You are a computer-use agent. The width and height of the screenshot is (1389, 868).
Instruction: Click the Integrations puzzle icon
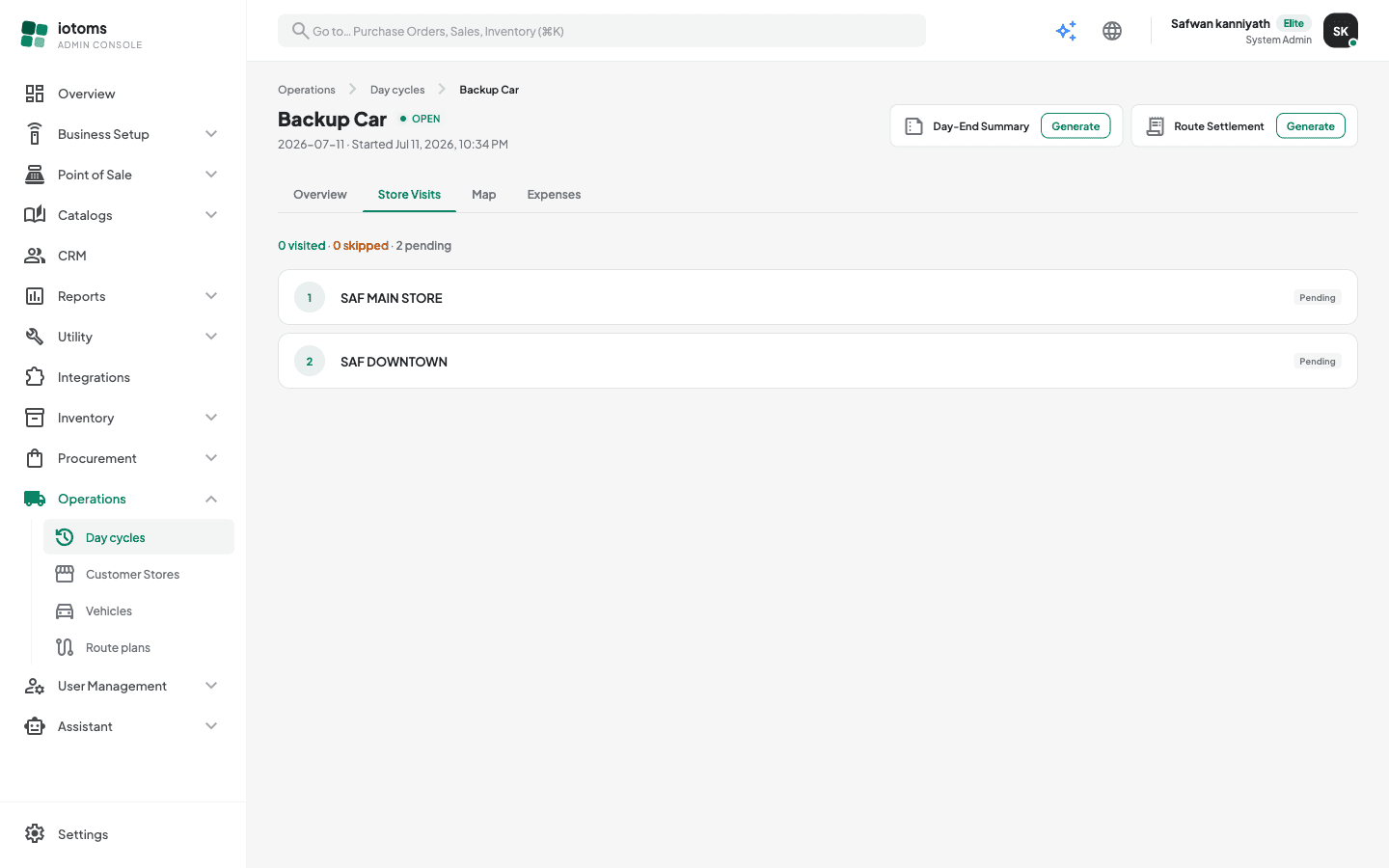[35, 377]
